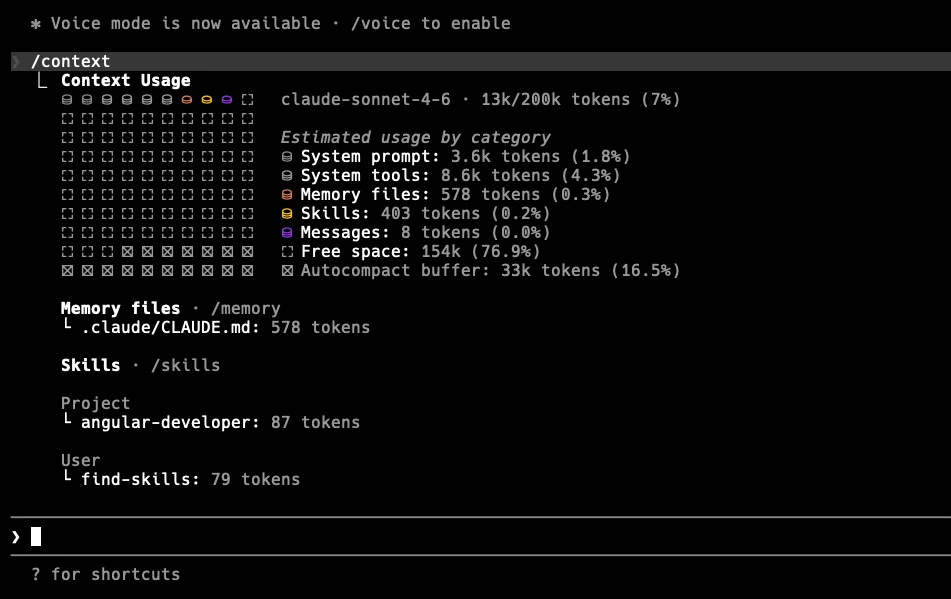Click the System prompt legend icon

click(x=287, y=157)
